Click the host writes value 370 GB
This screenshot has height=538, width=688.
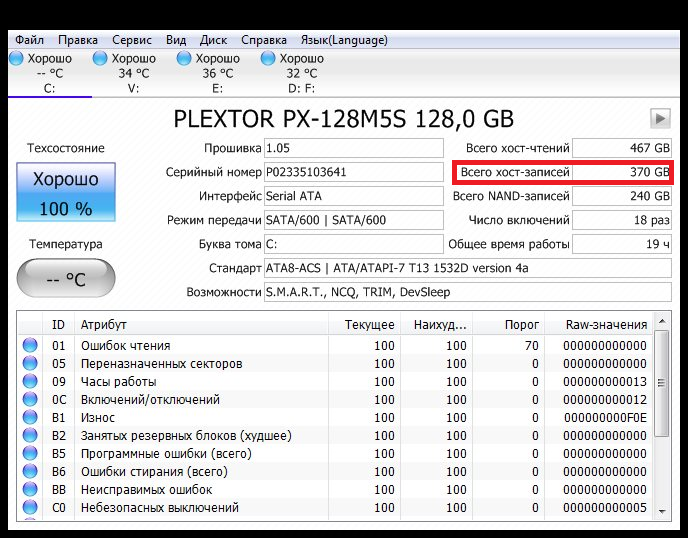point(622,172)
